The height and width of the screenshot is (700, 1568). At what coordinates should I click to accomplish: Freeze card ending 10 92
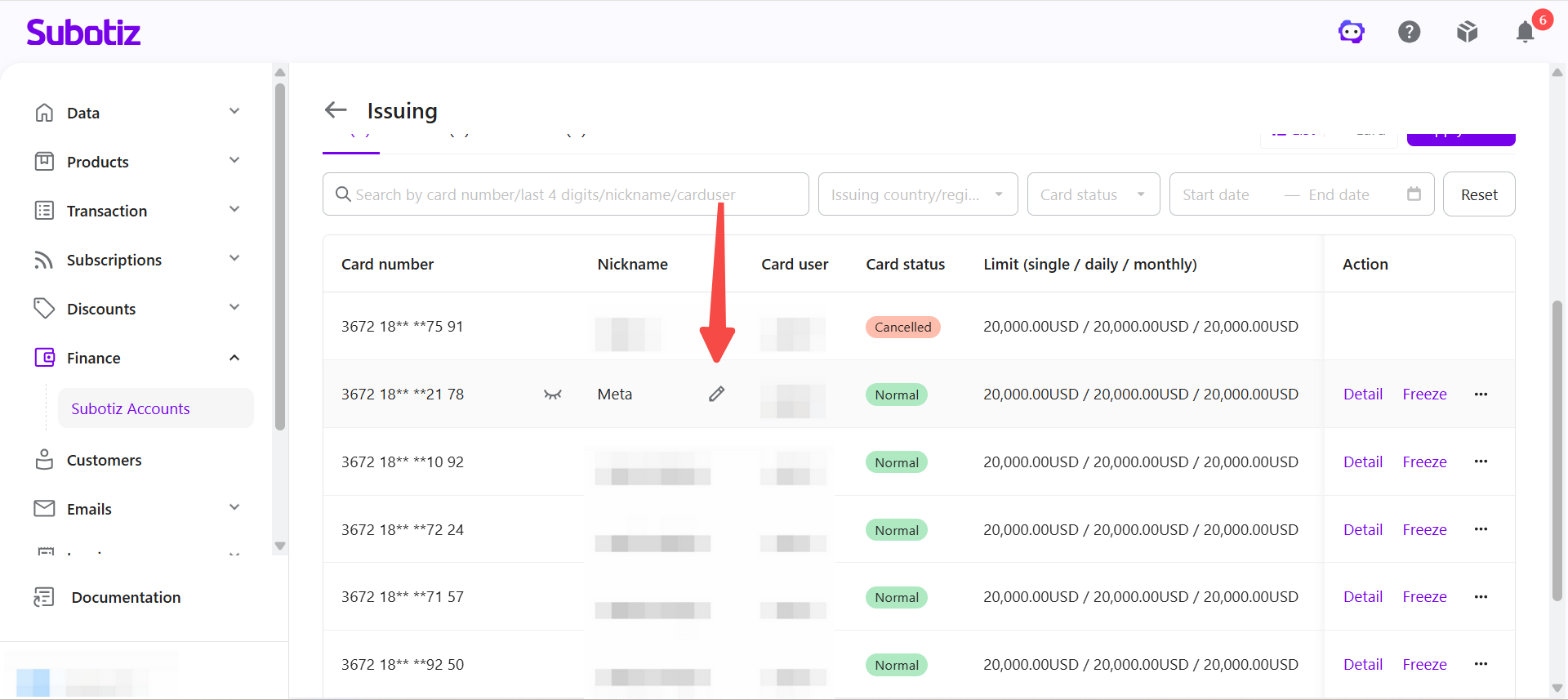pos(1424,461)
